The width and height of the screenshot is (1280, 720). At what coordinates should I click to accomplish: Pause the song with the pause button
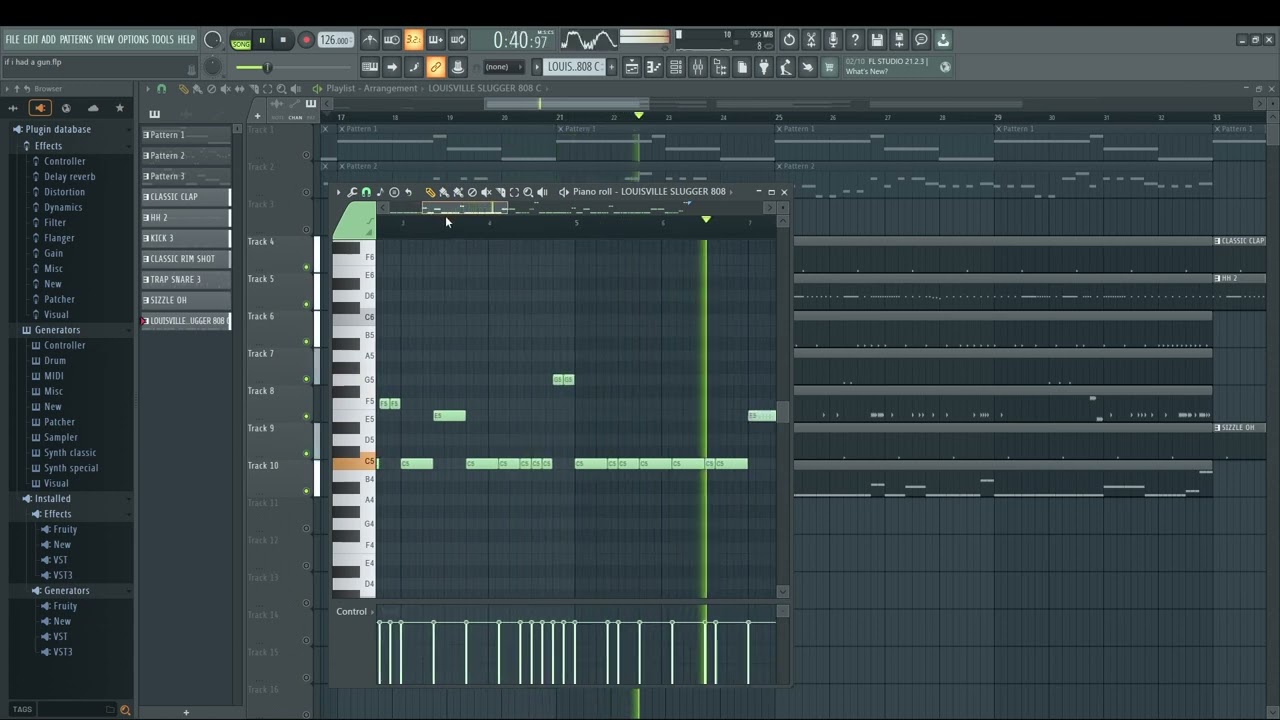[x=262, y=40]
